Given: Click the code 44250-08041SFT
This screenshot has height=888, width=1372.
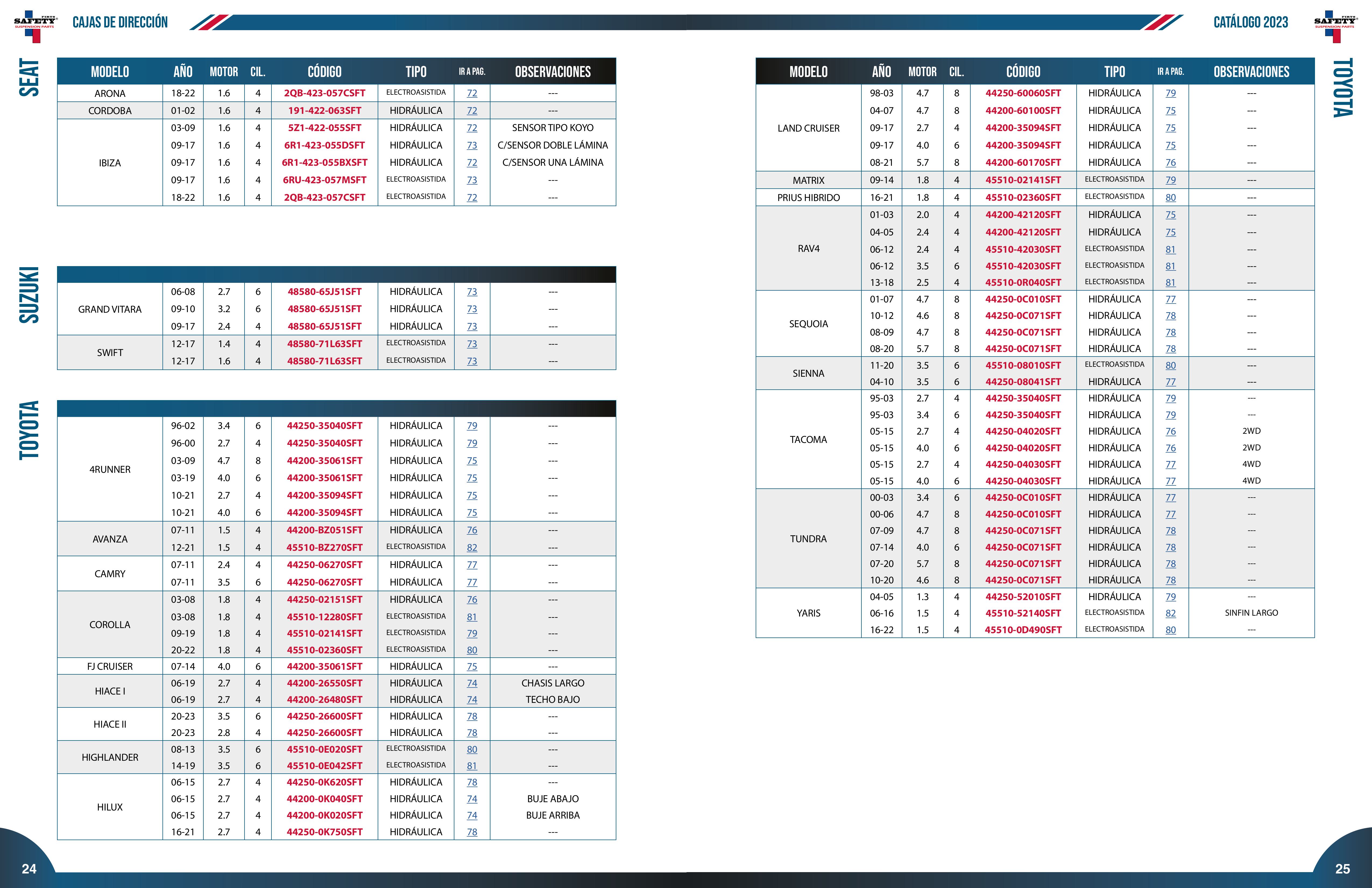Looking at the screenshot, I should click(1023, 382).
